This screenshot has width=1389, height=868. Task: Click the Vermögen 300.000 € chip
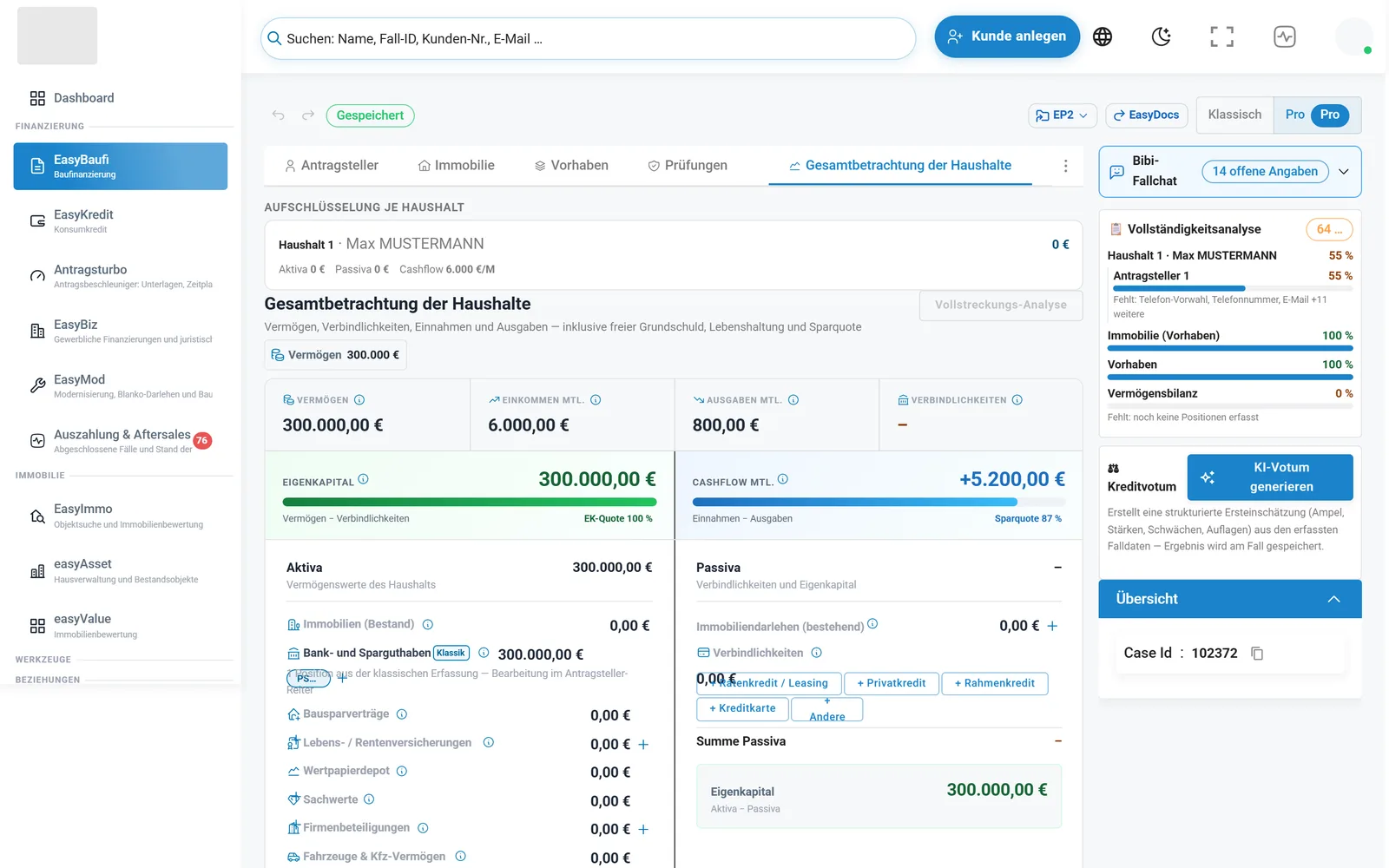(335, 355)
